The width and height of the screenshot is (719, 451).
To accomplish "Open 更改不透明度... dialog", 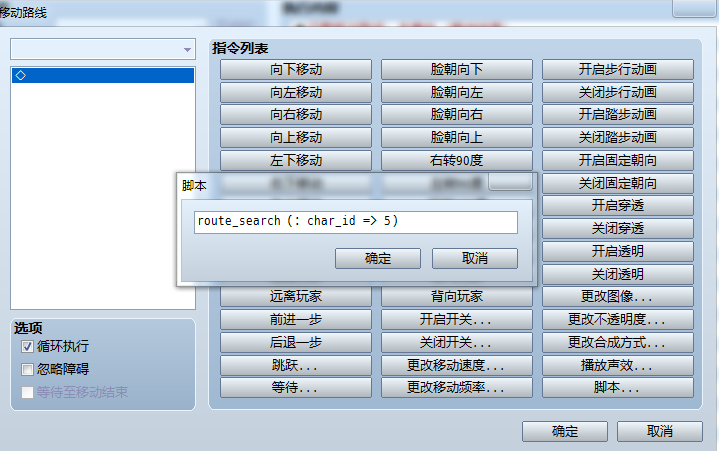I will [x=618, y=319].
